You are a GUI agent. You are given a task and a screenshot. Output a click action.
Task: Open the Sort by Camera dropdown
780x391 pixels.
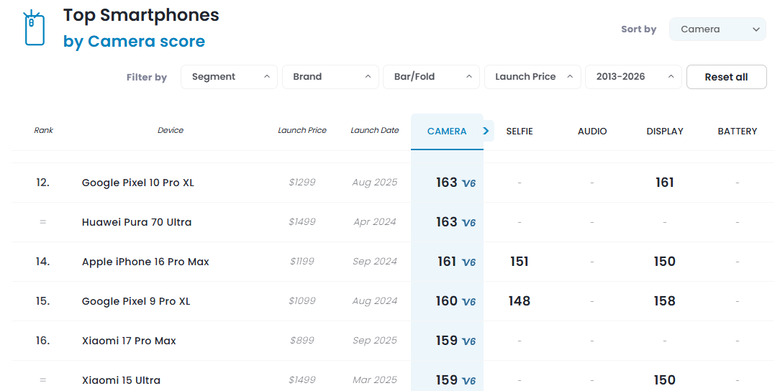pos(717,29)
